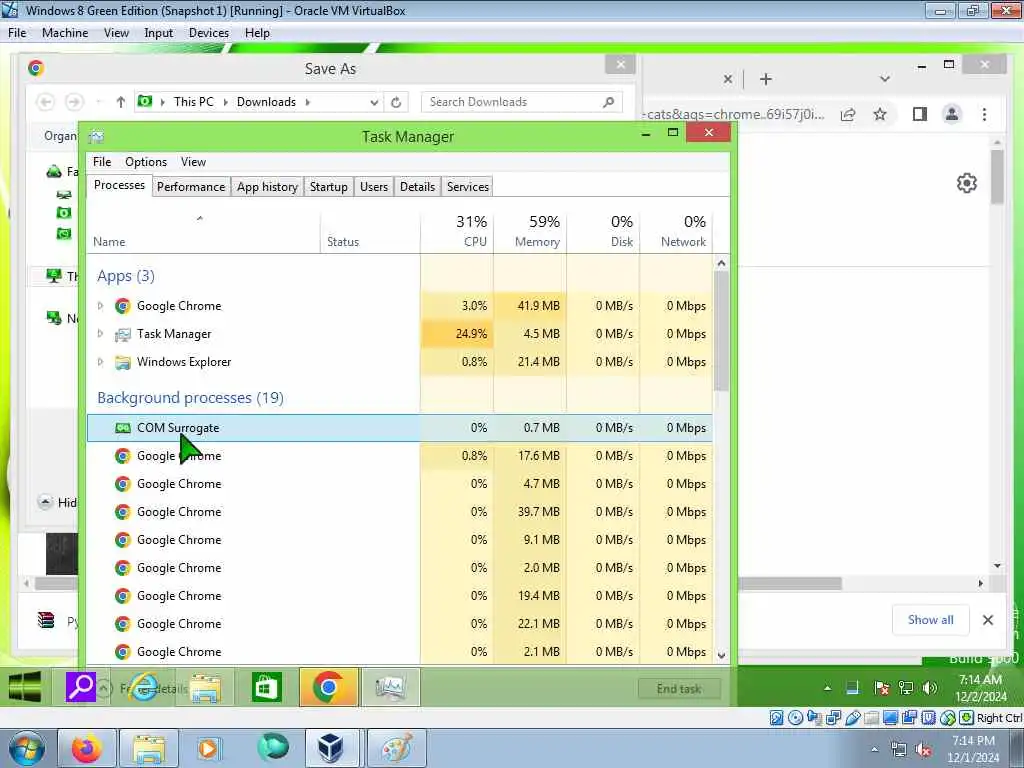The image size is (1024, 768).
Task: Open Task Manager Options menu
Action: coord(146,162)
